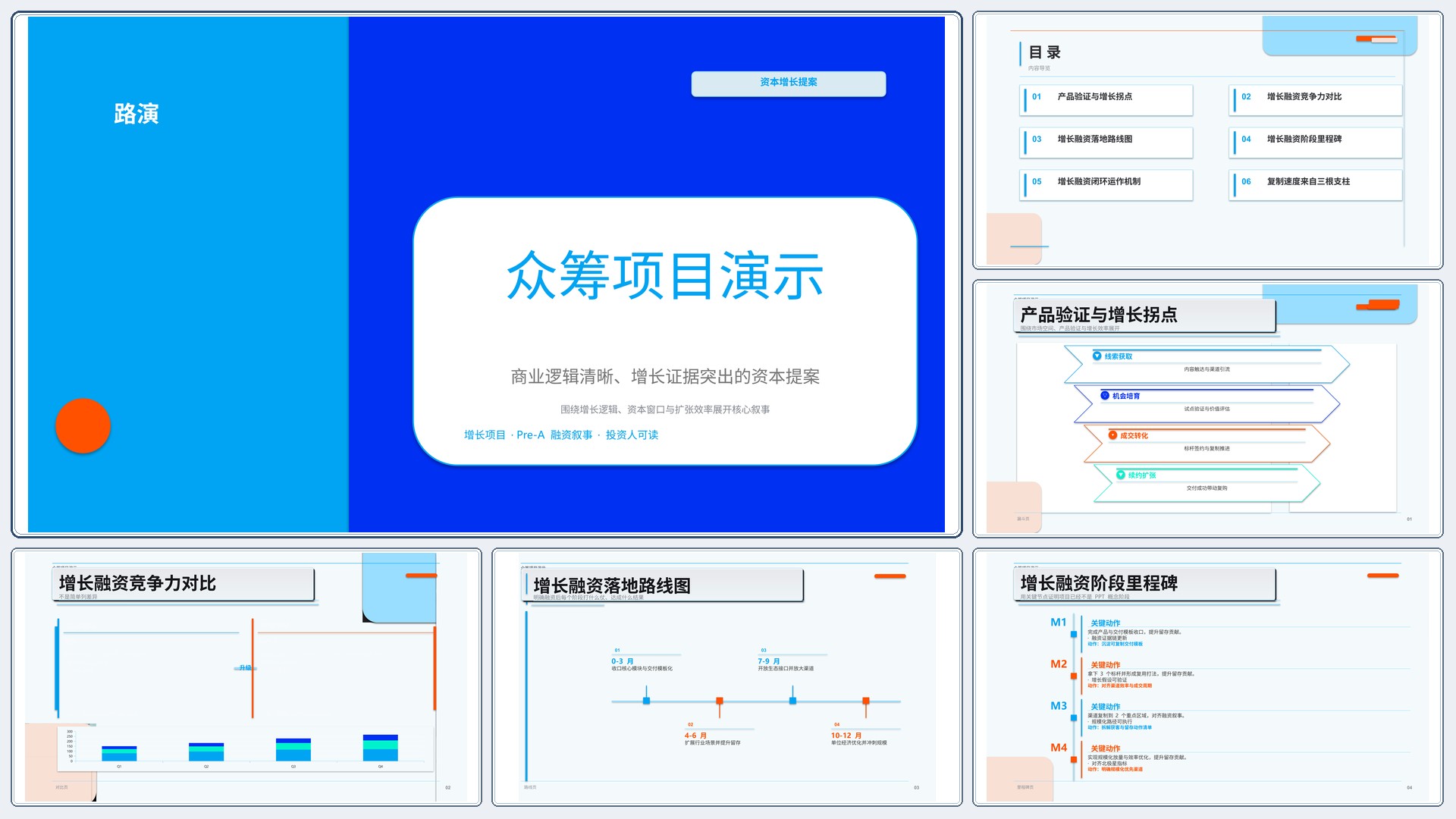The image size is (1456, 819).
Task: Click the 增长项目 tag on the cover
Action: pyautogui.click(x=485, y=435)
